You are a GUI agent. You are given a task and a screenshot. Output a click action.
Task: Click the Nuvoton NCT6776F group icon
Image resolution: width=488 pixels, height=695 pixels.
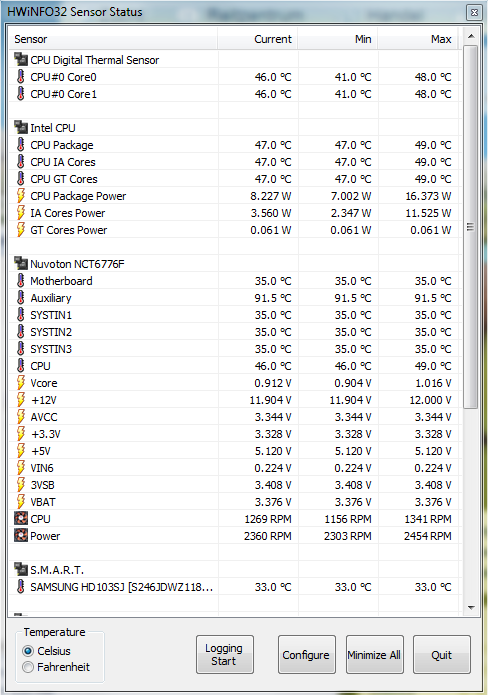pyautogui.click(x=20, y=263)
